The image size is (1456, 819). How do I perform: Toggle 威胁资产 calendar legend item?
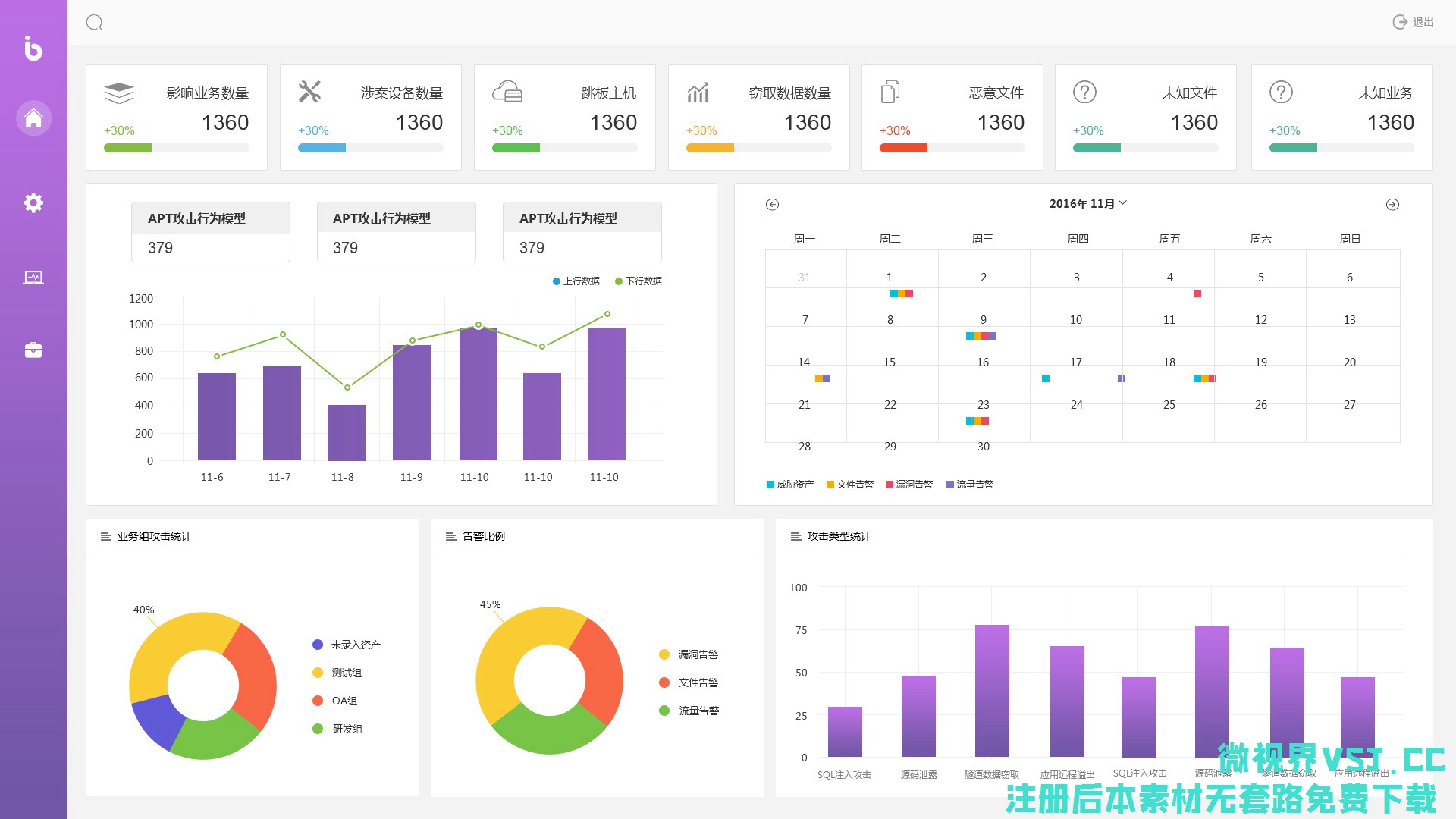789,485
